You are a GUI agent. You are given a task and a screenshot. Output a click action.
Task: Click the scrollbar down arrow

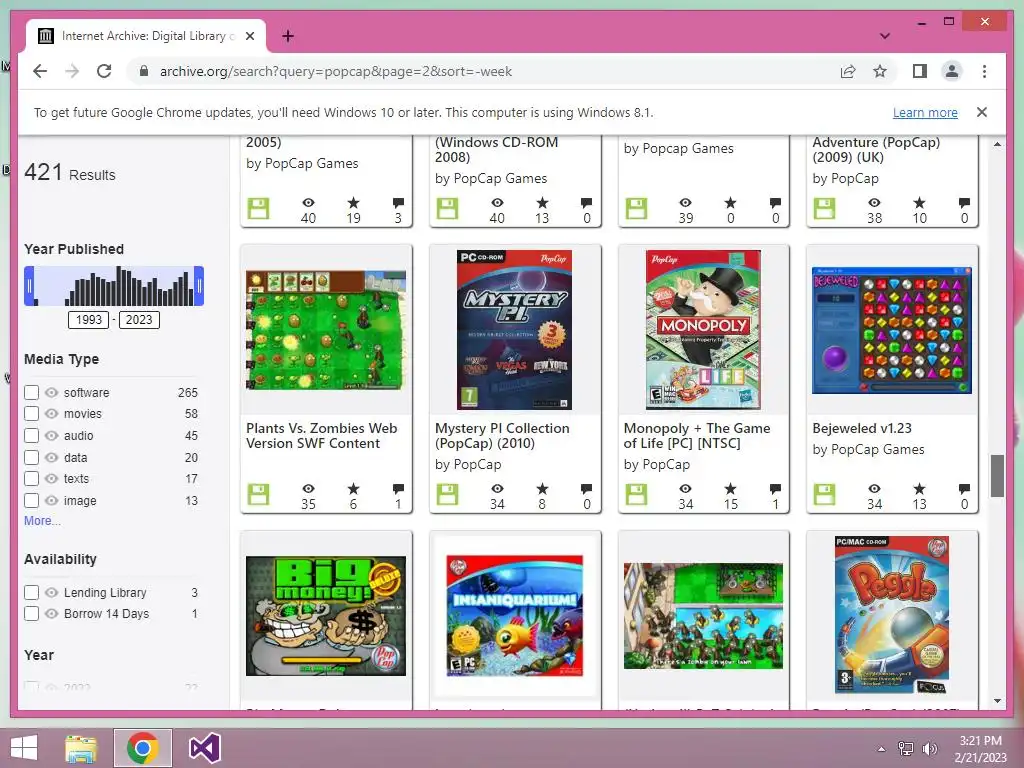tap(997, 701)
